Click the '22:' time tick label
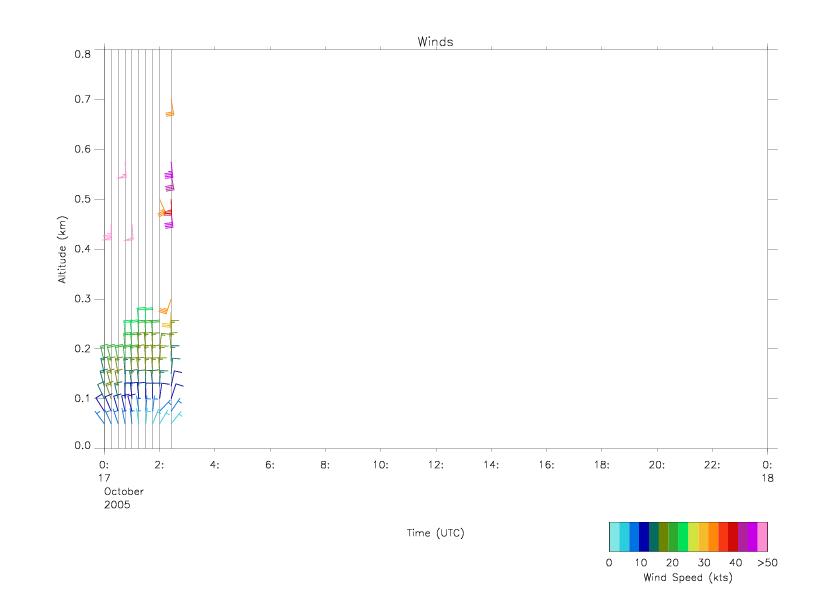 pos(712,465)
